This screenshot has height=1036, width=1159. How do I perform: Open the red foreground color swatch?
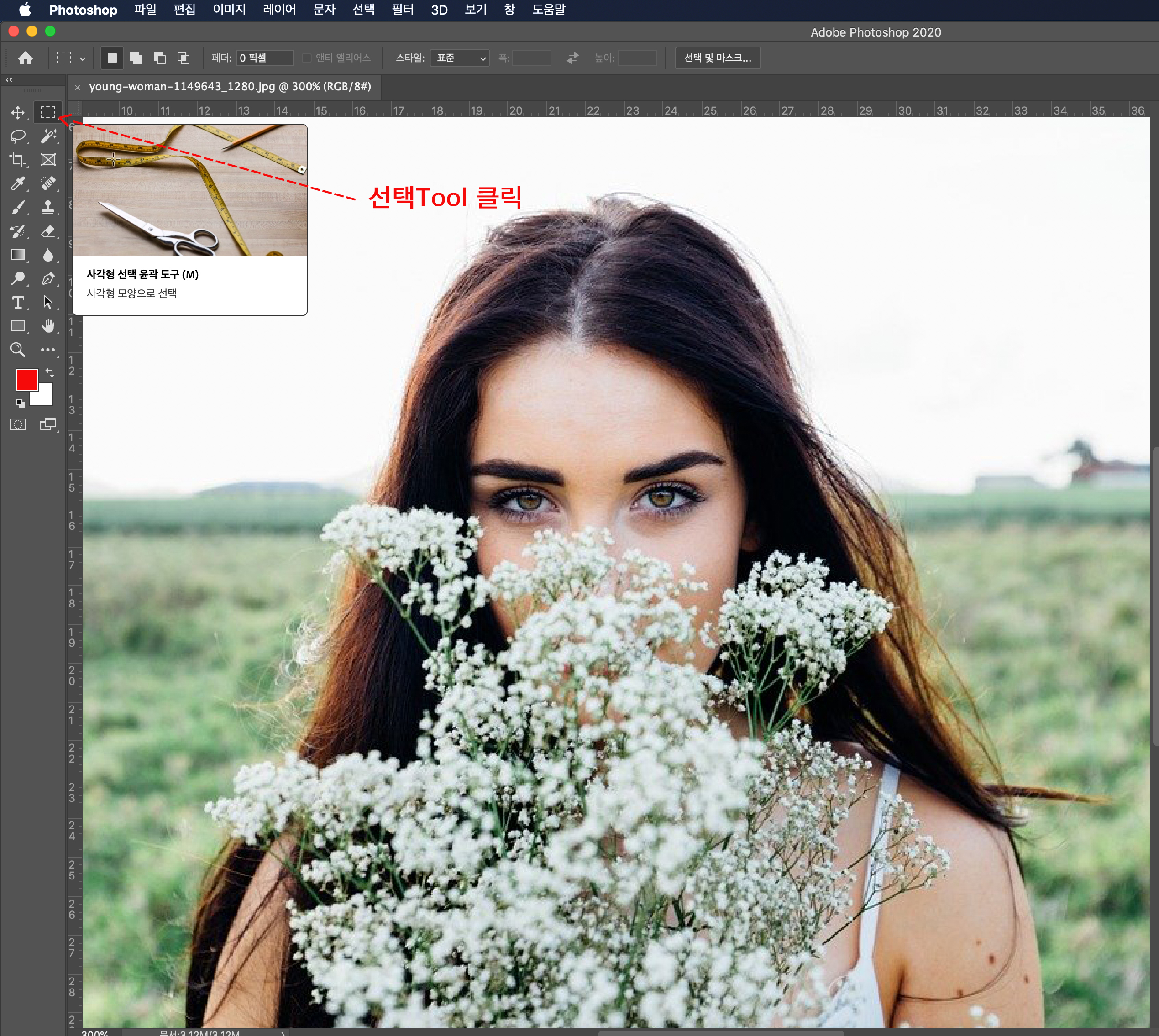26,379
